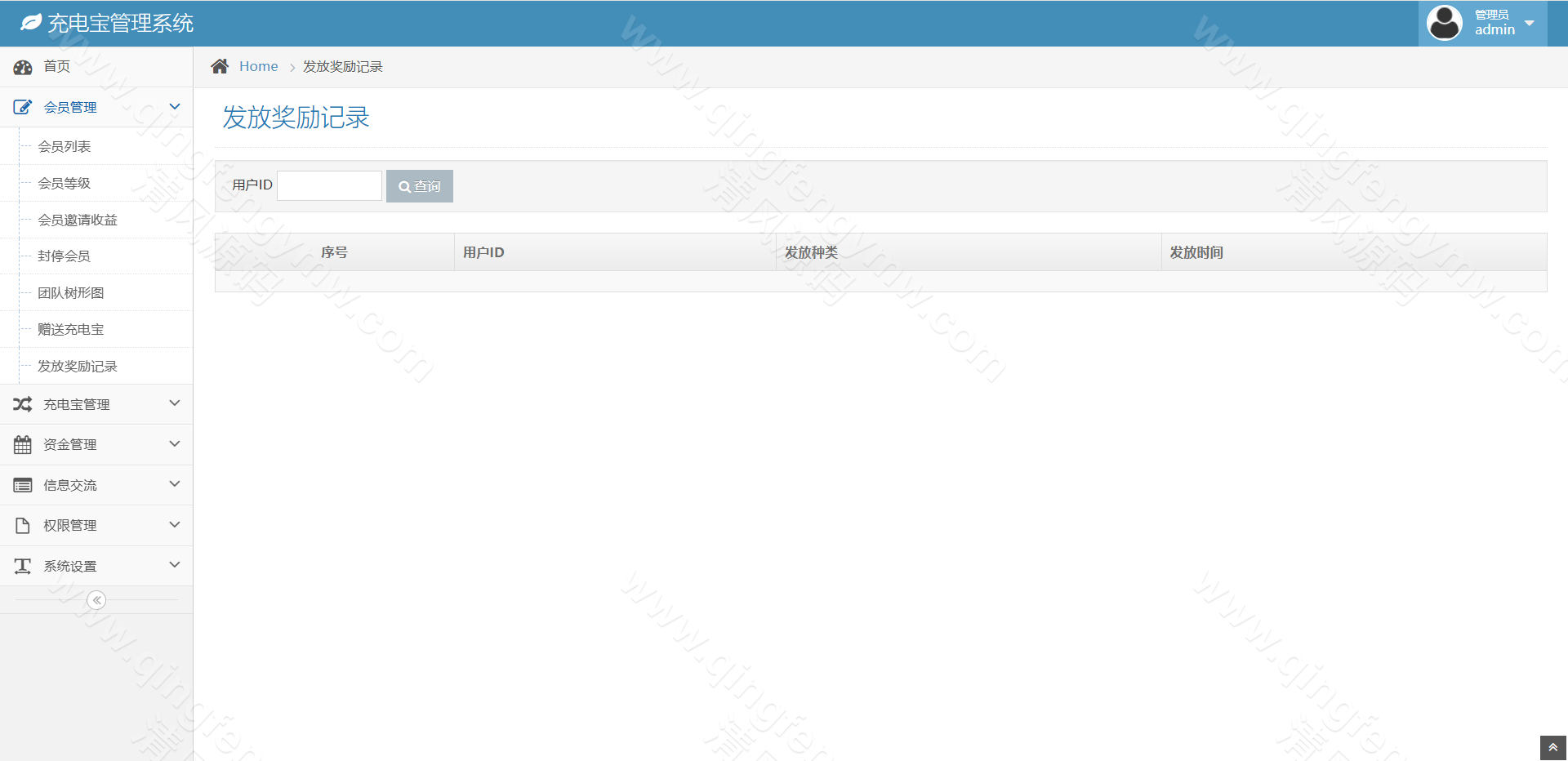Click the admin avatar picture

1444,23
